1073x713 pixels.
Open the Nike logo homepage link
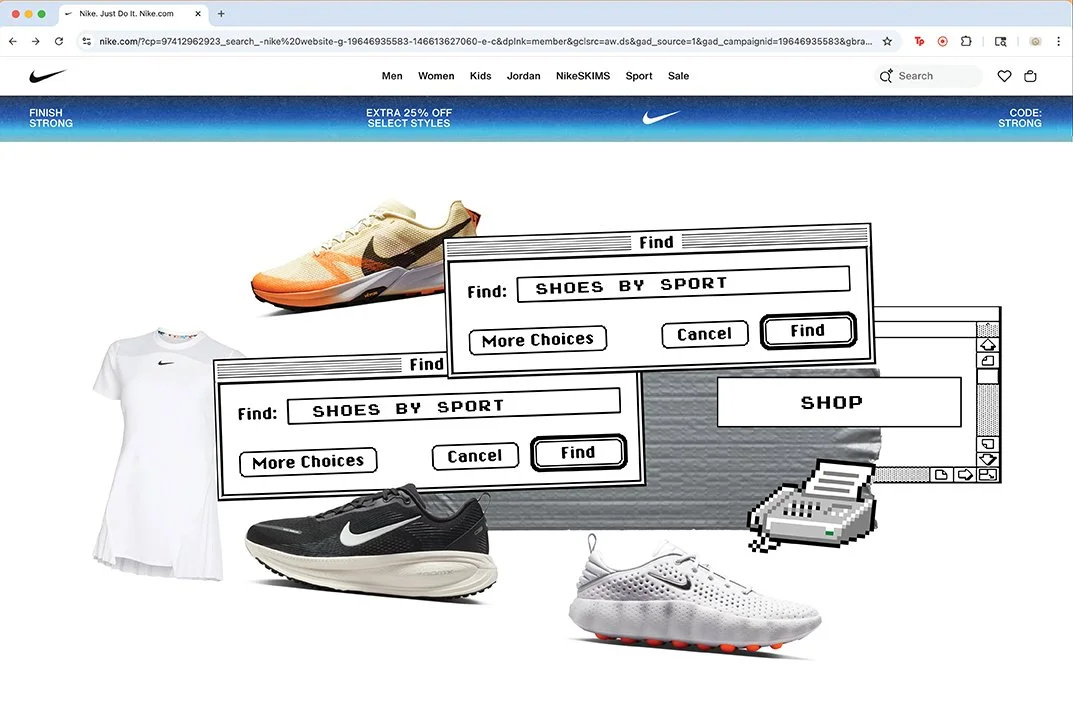(47, 75)
